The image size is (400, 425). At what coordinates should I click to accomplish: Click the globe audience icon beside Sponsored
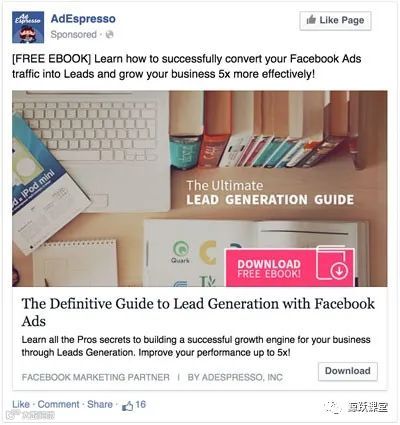coord(109,34)
